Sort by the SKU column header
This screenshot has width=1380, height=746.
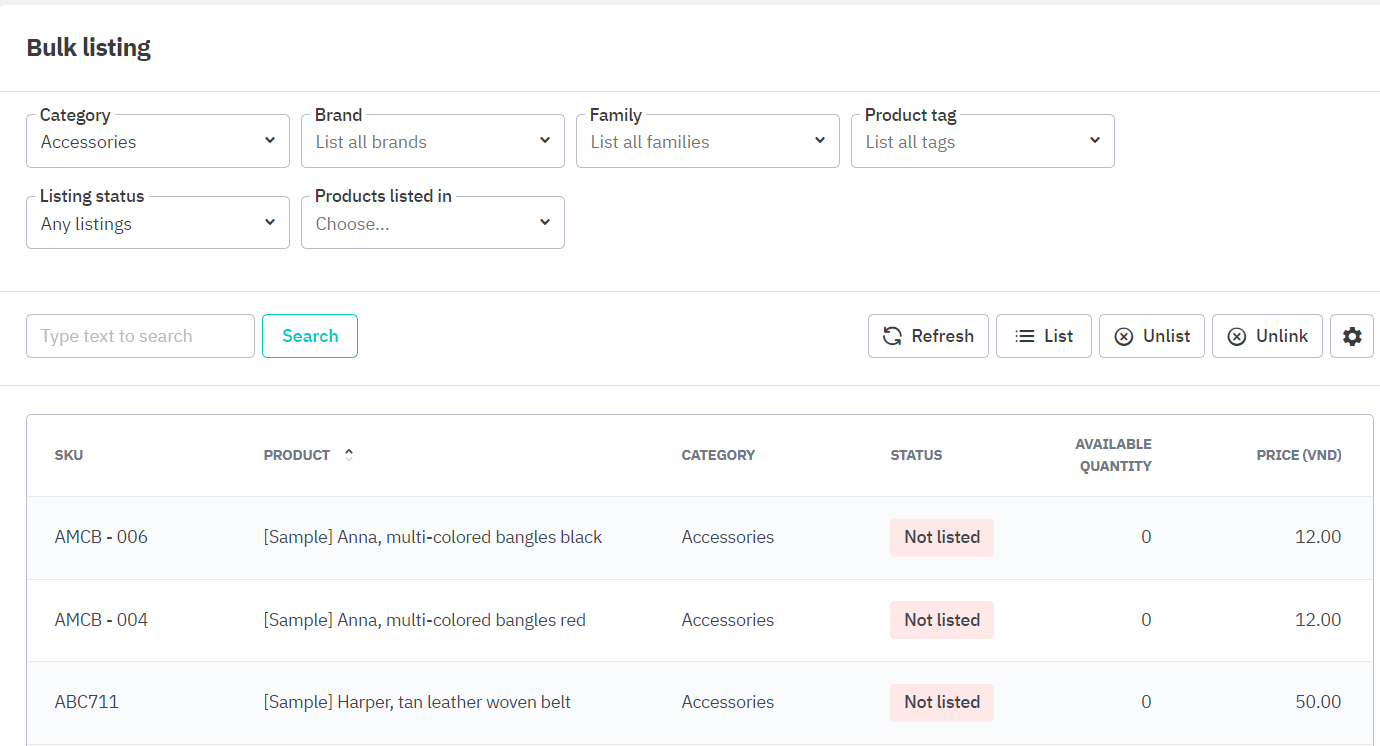pyautogui.click(x=69, y=455)
